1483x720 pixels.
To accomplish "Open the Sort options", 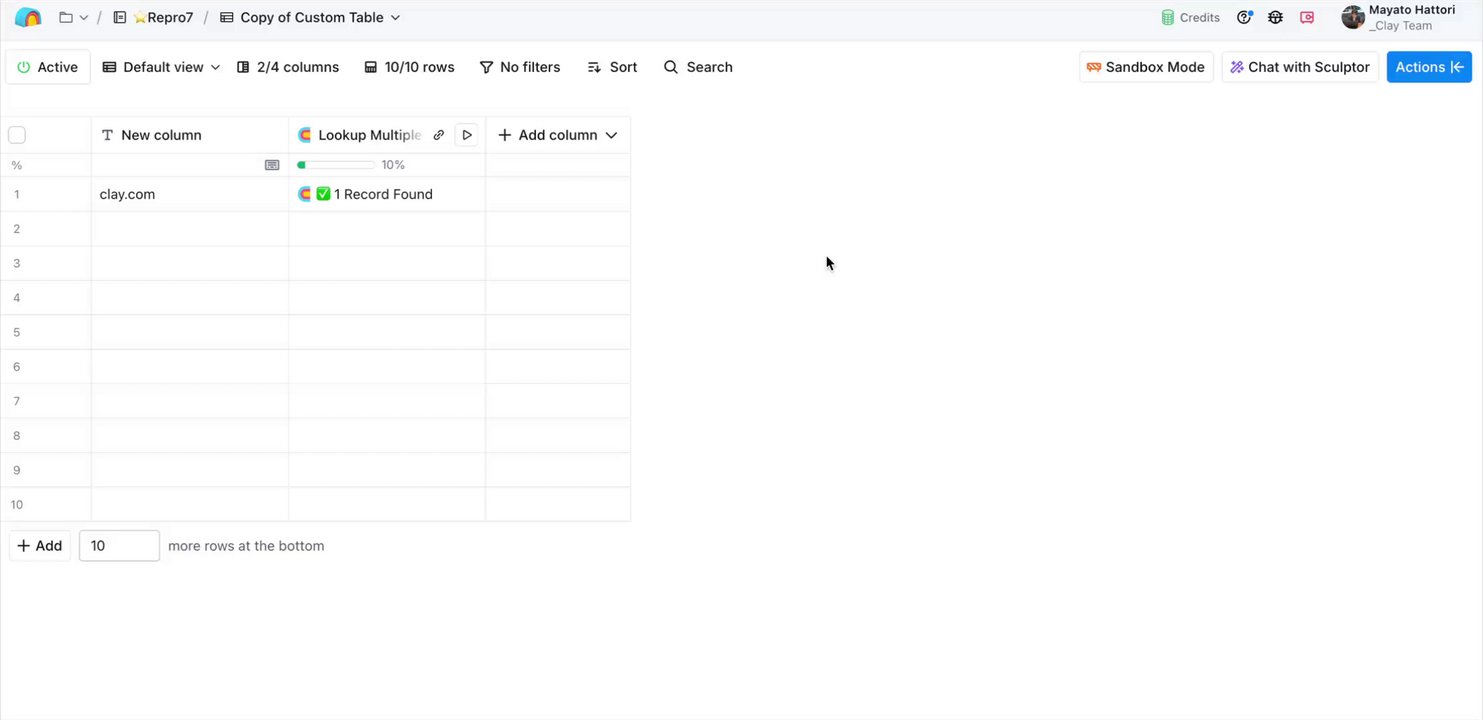I will [x=612, y=67].
